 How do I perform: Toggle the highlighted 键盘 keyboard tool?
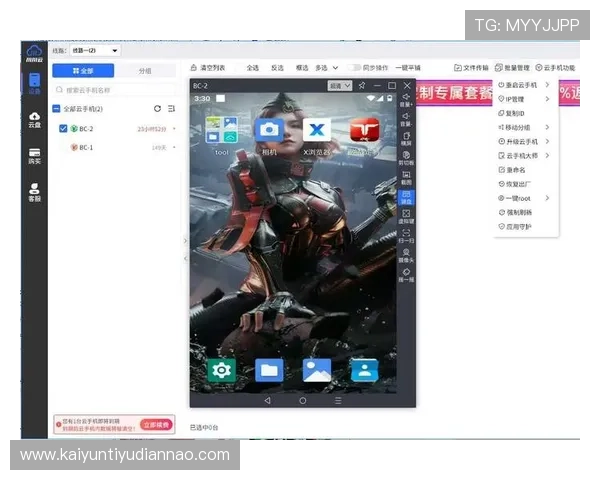[x=406, y=198]
